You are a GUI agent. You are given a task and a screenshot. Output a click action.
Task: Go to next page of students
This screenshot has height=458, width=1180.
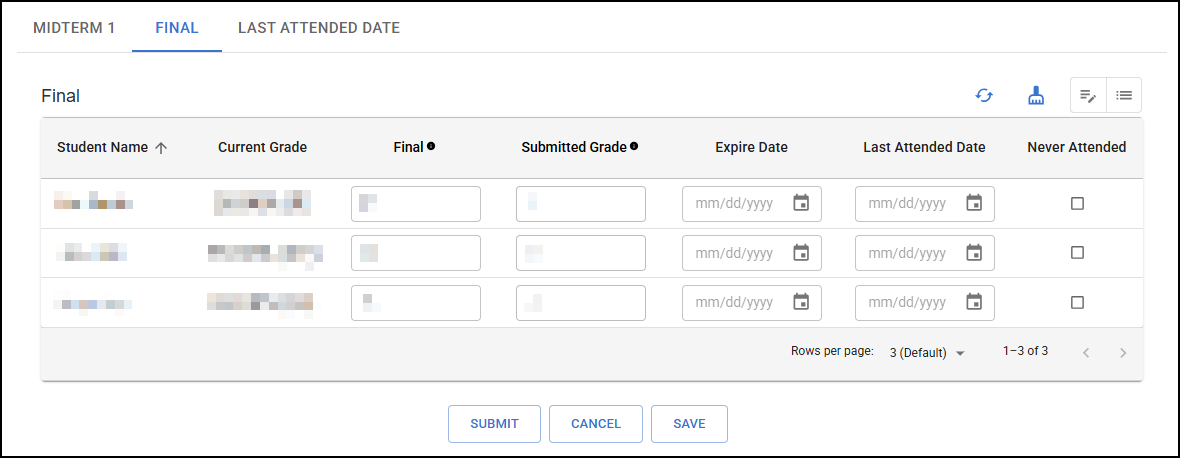pos(1123,352)
